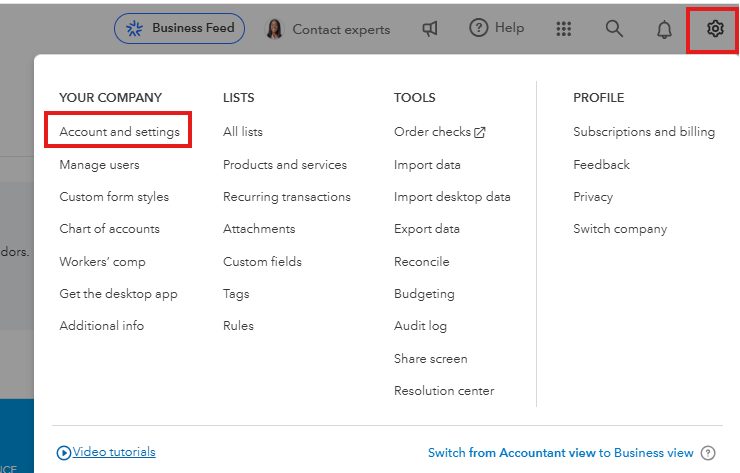Select Manage users
740x473 pixels.
coord(99,165)
